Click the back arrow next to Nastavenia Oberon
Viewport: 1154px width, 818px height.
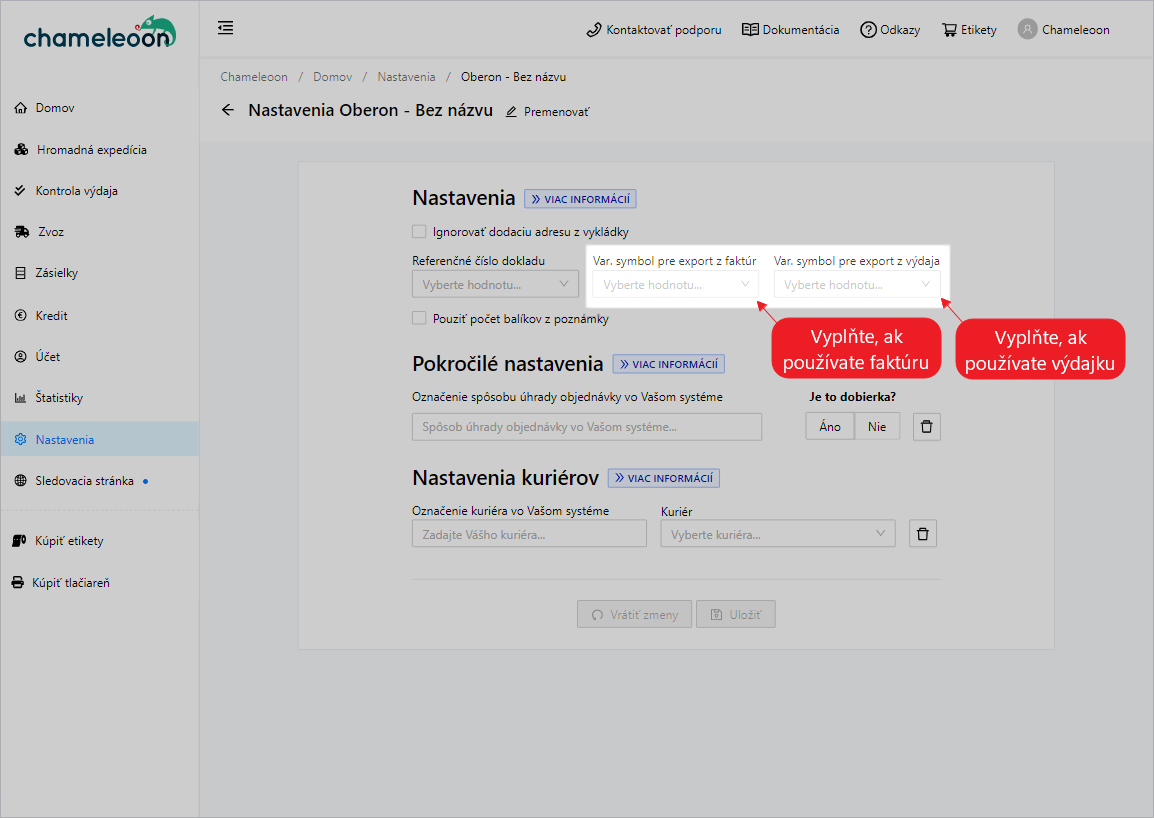pos(228,110)
